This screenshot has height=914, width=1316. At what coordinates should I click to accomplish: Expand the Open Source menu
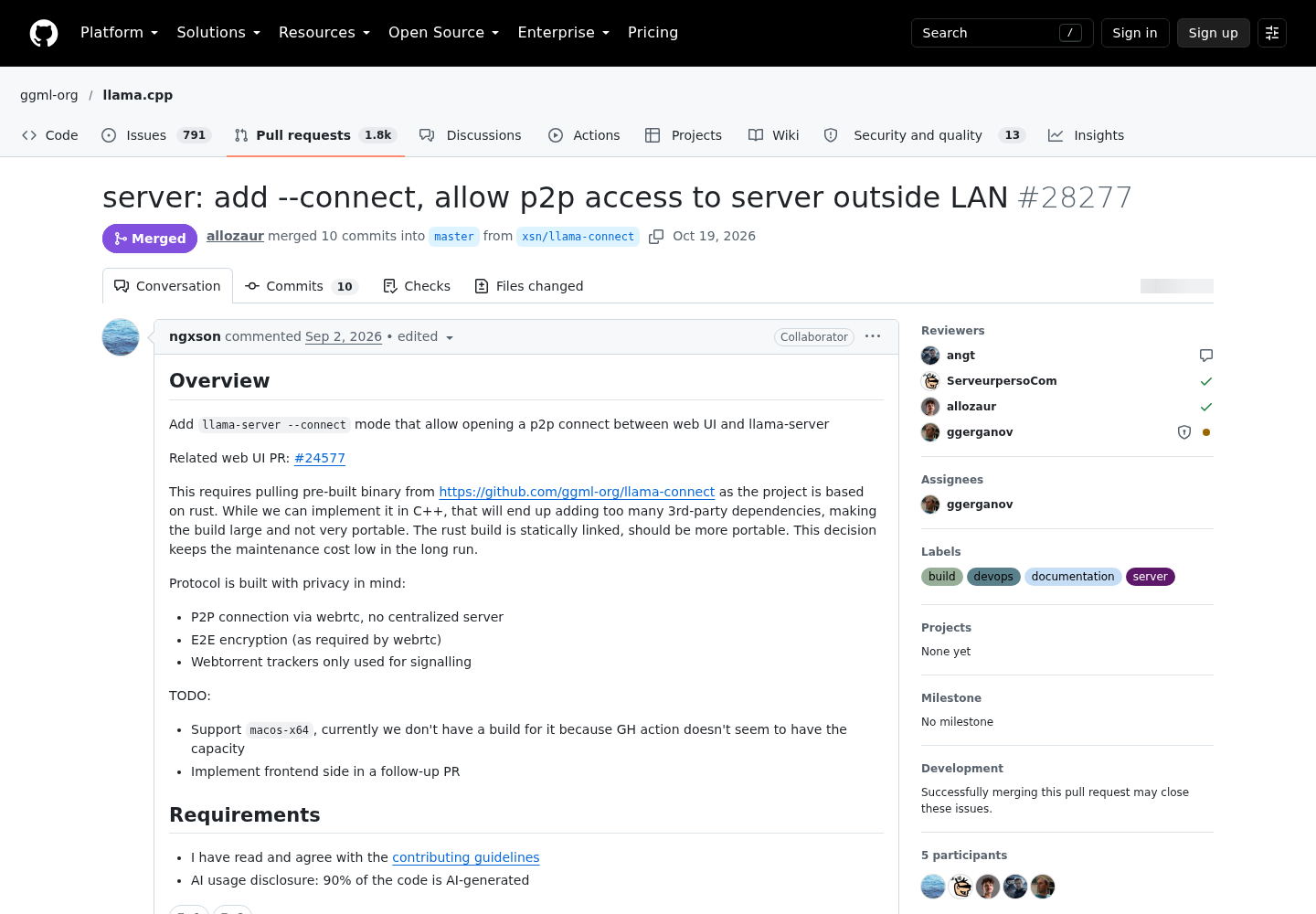click(443, 33)
